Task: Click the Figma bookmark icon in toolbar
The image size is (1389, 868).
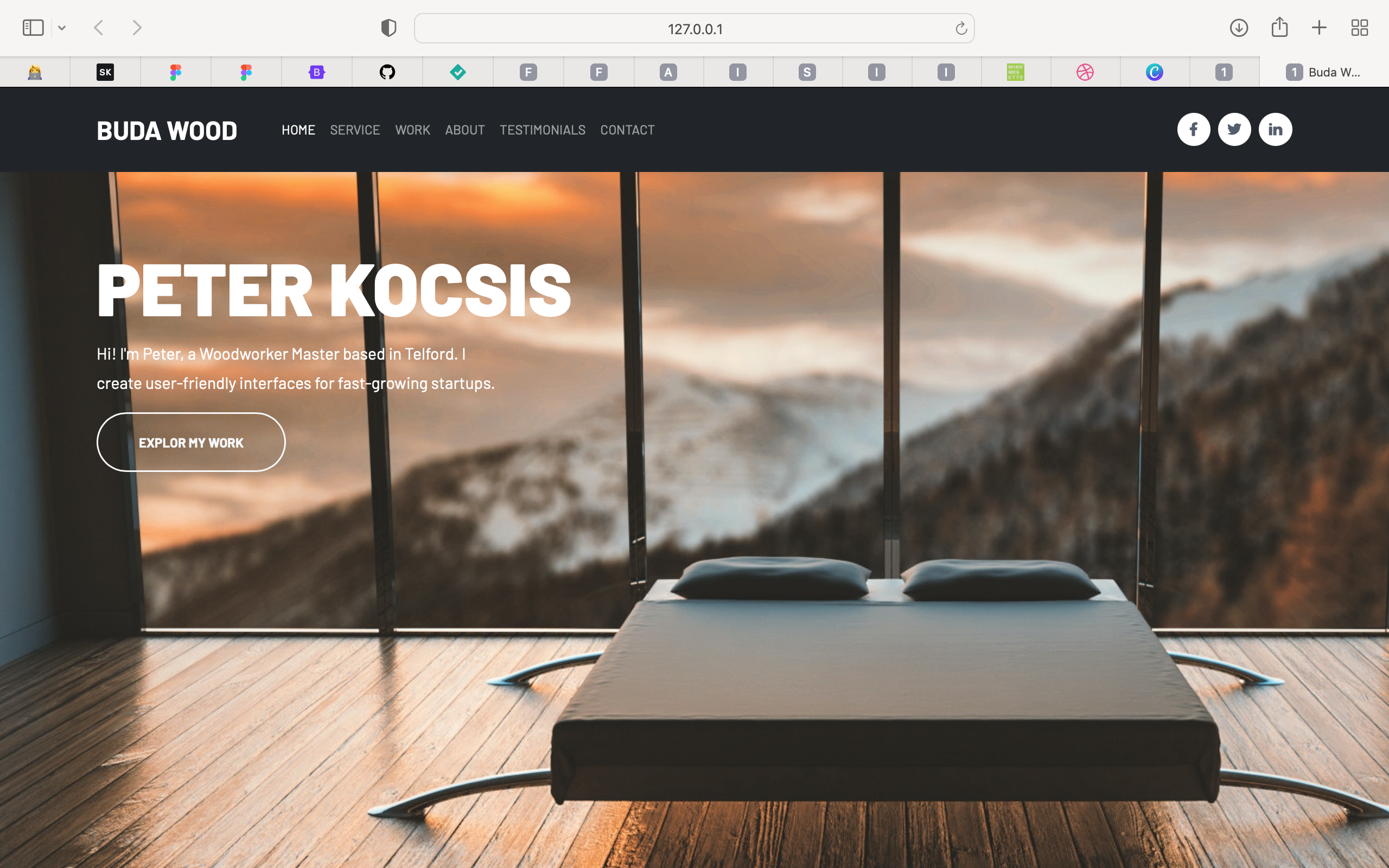Action: click(x=175, y=71)
